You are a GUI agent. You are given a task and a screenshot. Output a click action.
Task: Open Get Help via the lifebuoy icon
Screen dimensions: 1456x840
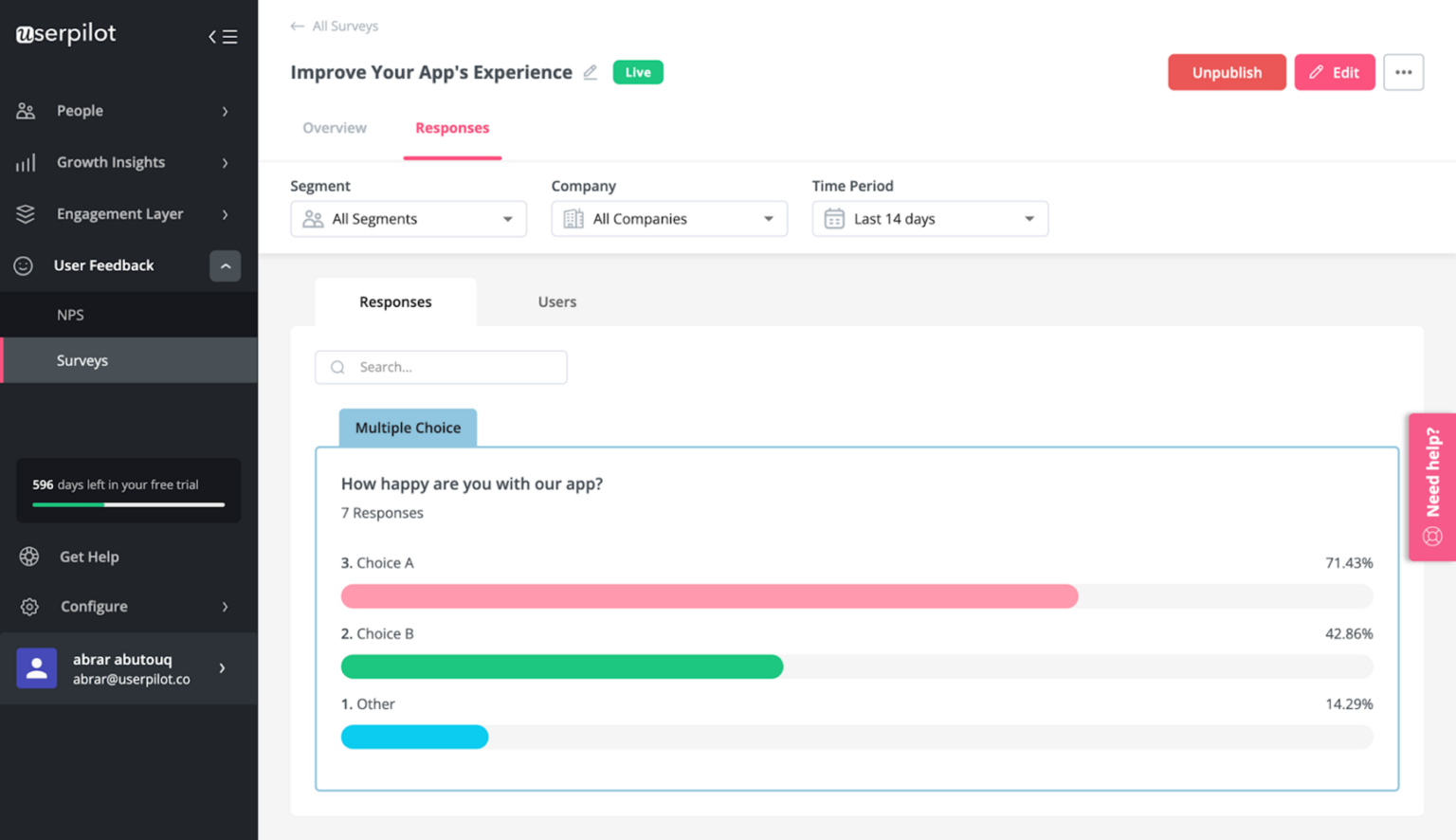pyautogui.click(x=28, y=557)
